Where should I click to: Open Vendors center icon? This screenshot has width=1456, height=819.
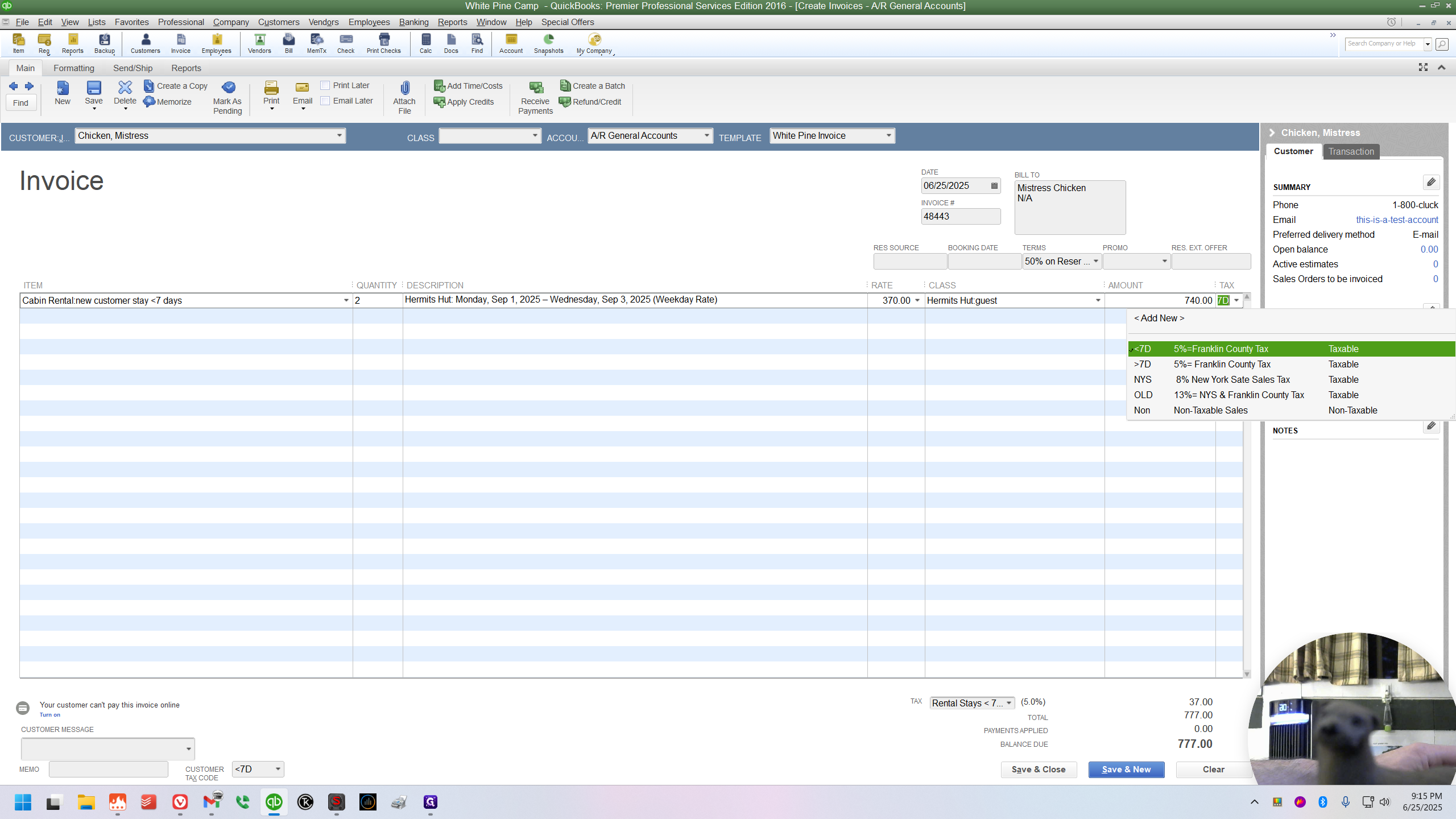[259, 43]
